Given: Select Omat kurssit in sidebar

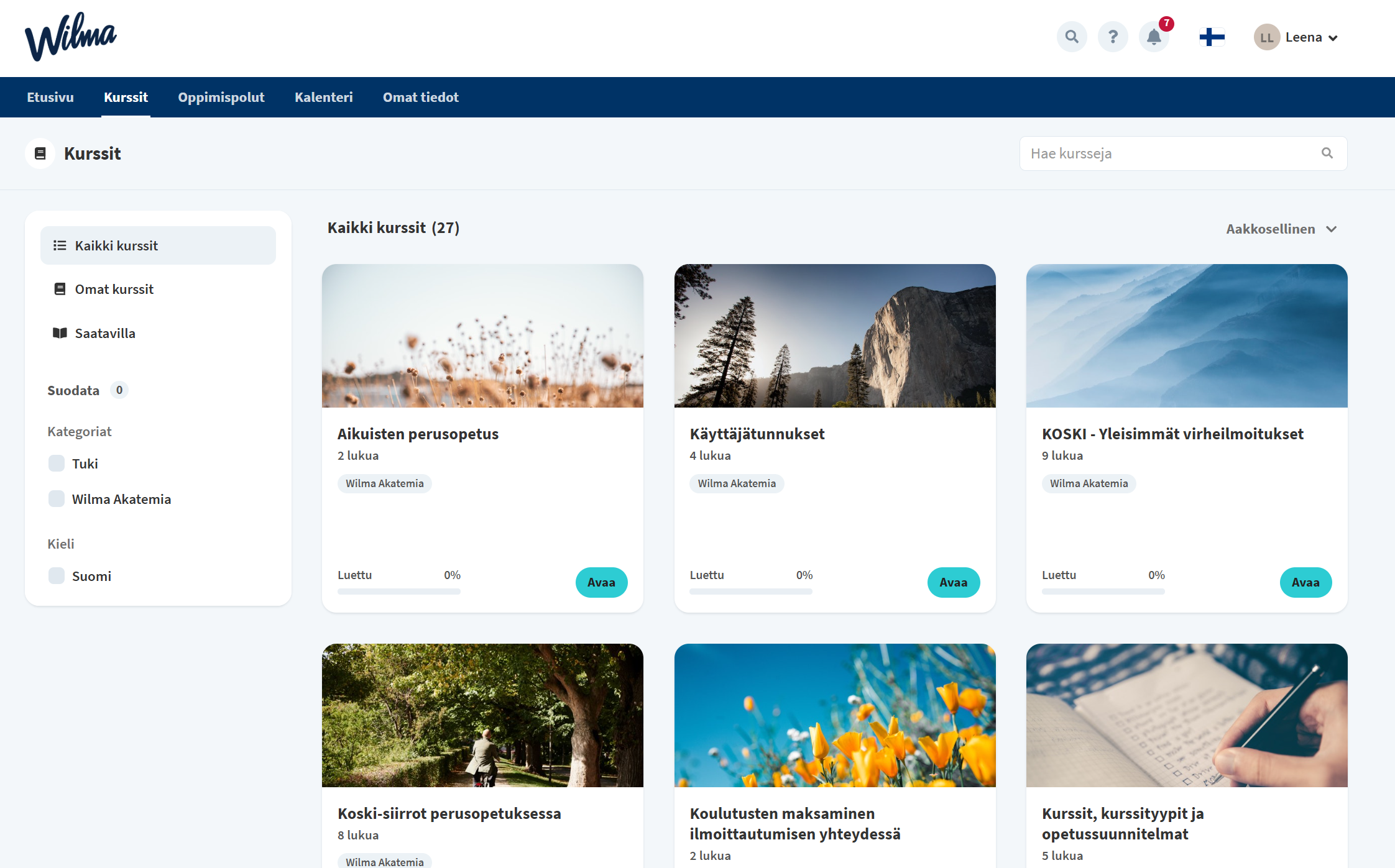Looking at the screenshot, I should point(114,290).
